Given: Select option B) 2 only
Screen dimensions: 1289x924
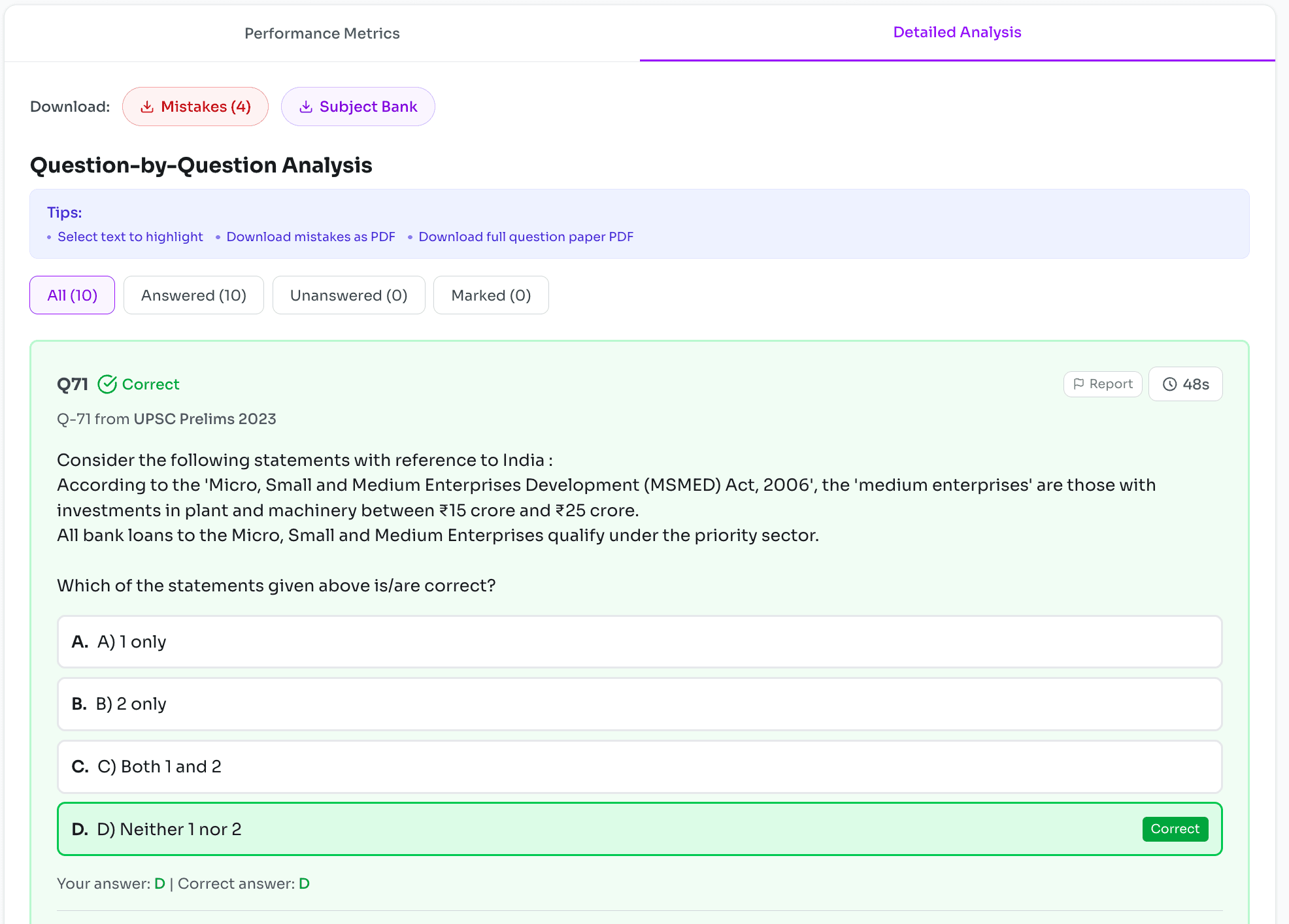Looking at the screenshot, I should pyautogui.click(x=639, y=704).
